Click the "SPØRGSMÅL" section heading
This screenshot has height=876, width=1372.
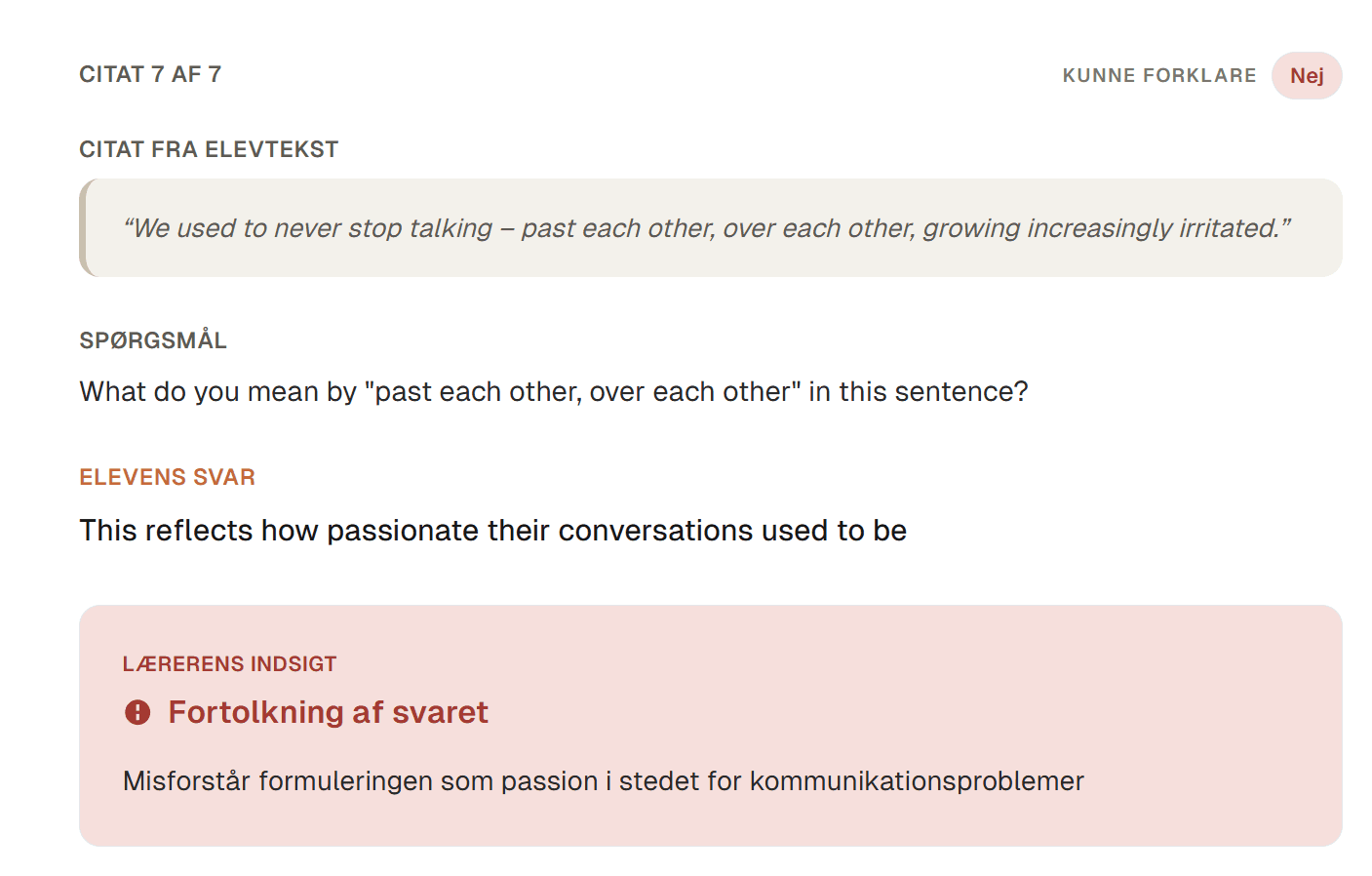(x=153, y=340)
